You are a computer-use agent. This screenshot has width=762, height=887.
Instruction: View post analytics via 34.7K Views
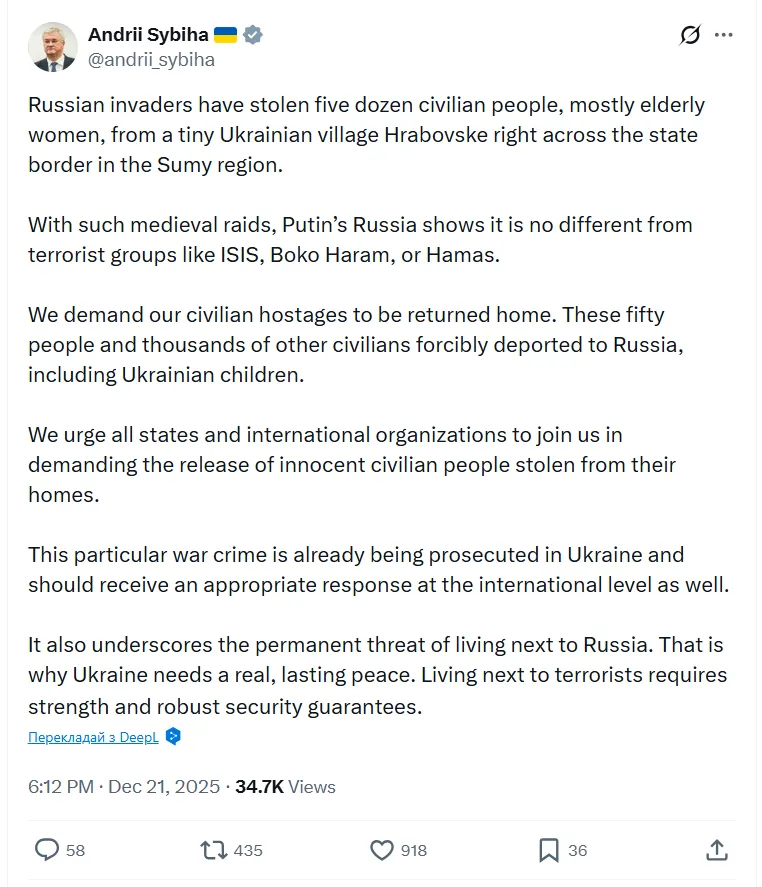pos(286,786)
